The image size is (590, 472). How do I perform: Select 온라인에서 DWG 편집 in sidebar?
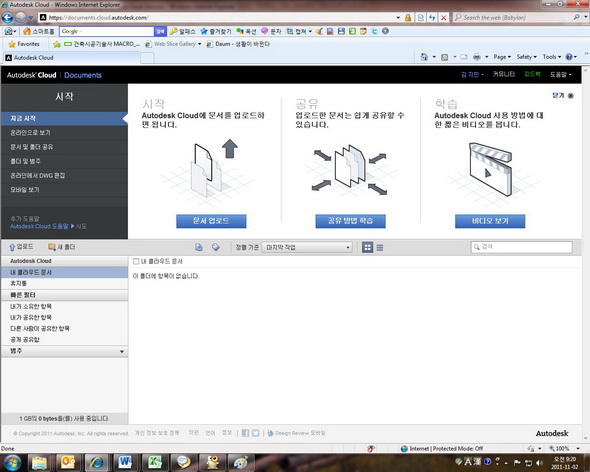[x=64, y=175]
